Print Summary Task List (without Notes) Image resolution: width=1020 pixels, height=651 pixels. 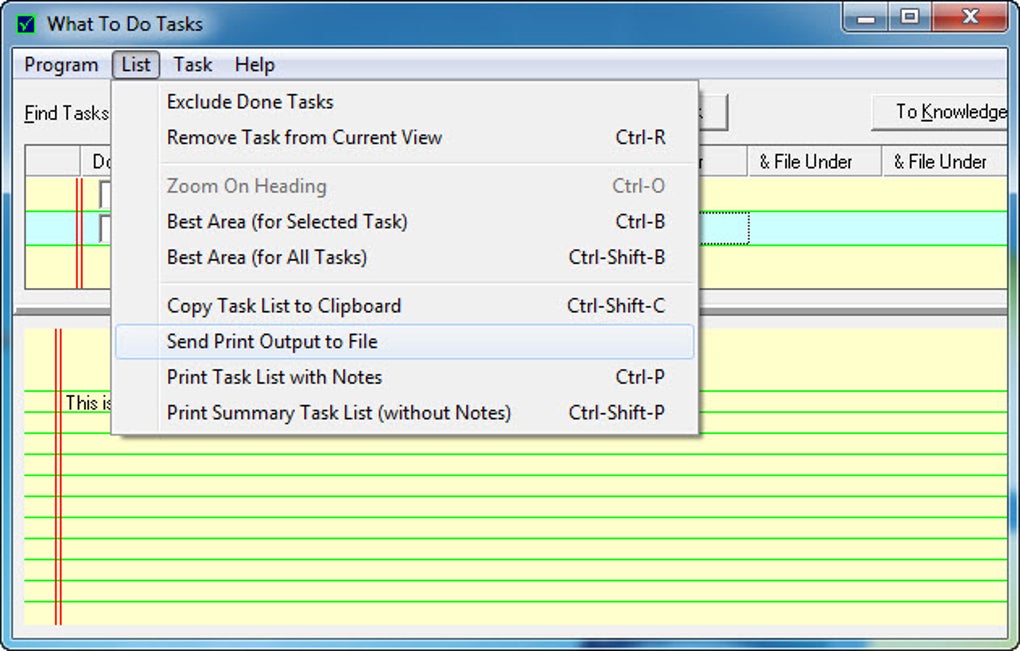tap(339, 413)
